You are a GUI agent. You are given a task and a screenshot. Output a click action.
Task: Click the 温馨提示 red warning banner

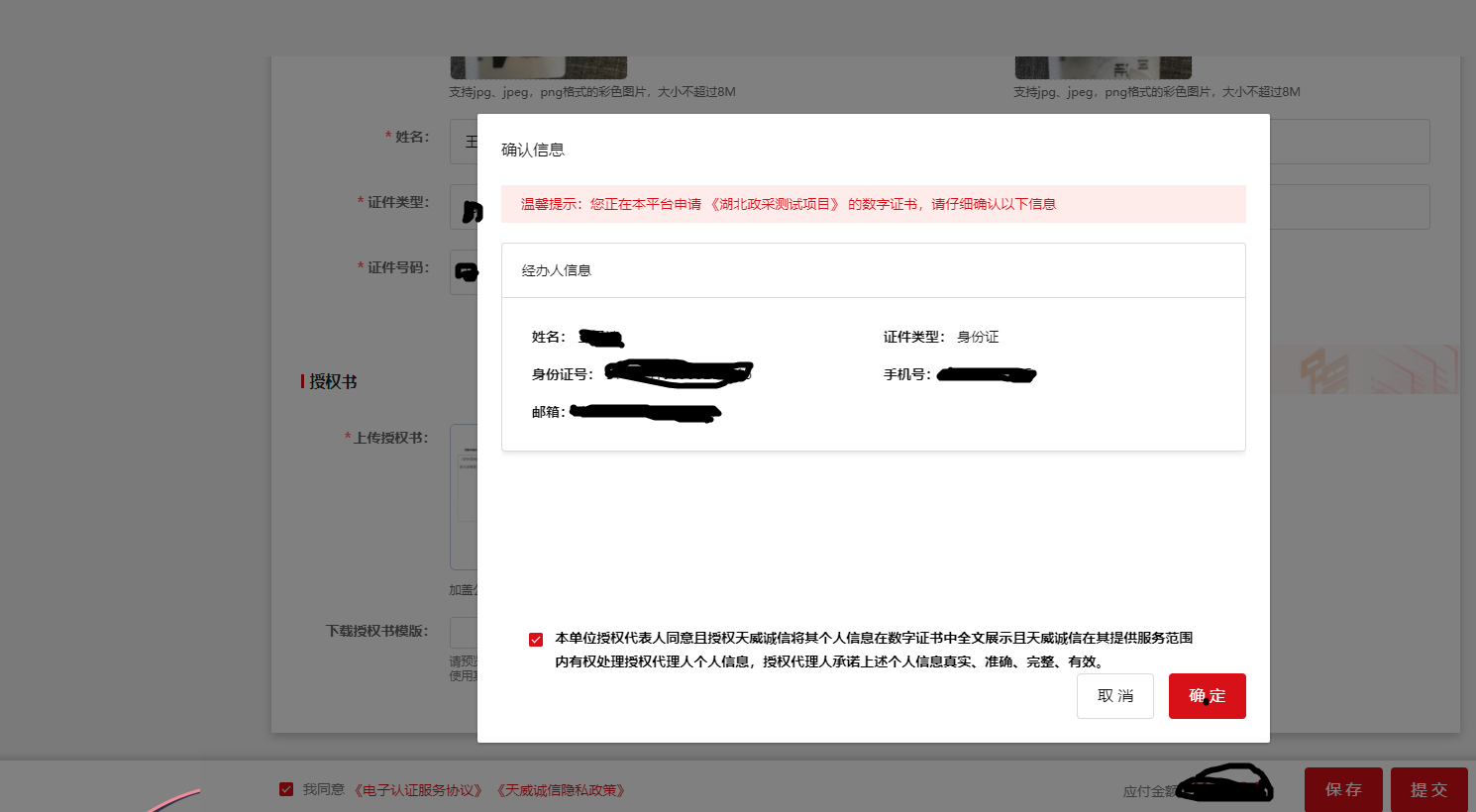coord(872,204)
